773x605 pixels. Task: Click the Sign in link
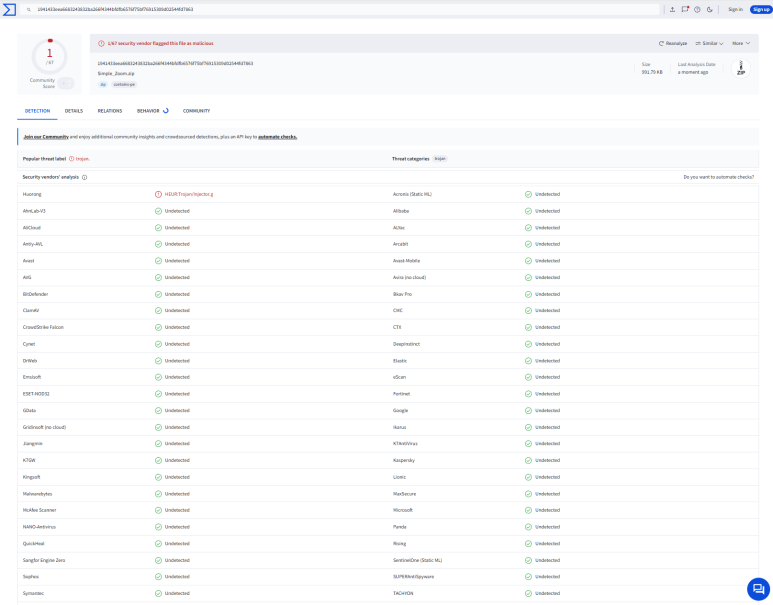[735, 9]
